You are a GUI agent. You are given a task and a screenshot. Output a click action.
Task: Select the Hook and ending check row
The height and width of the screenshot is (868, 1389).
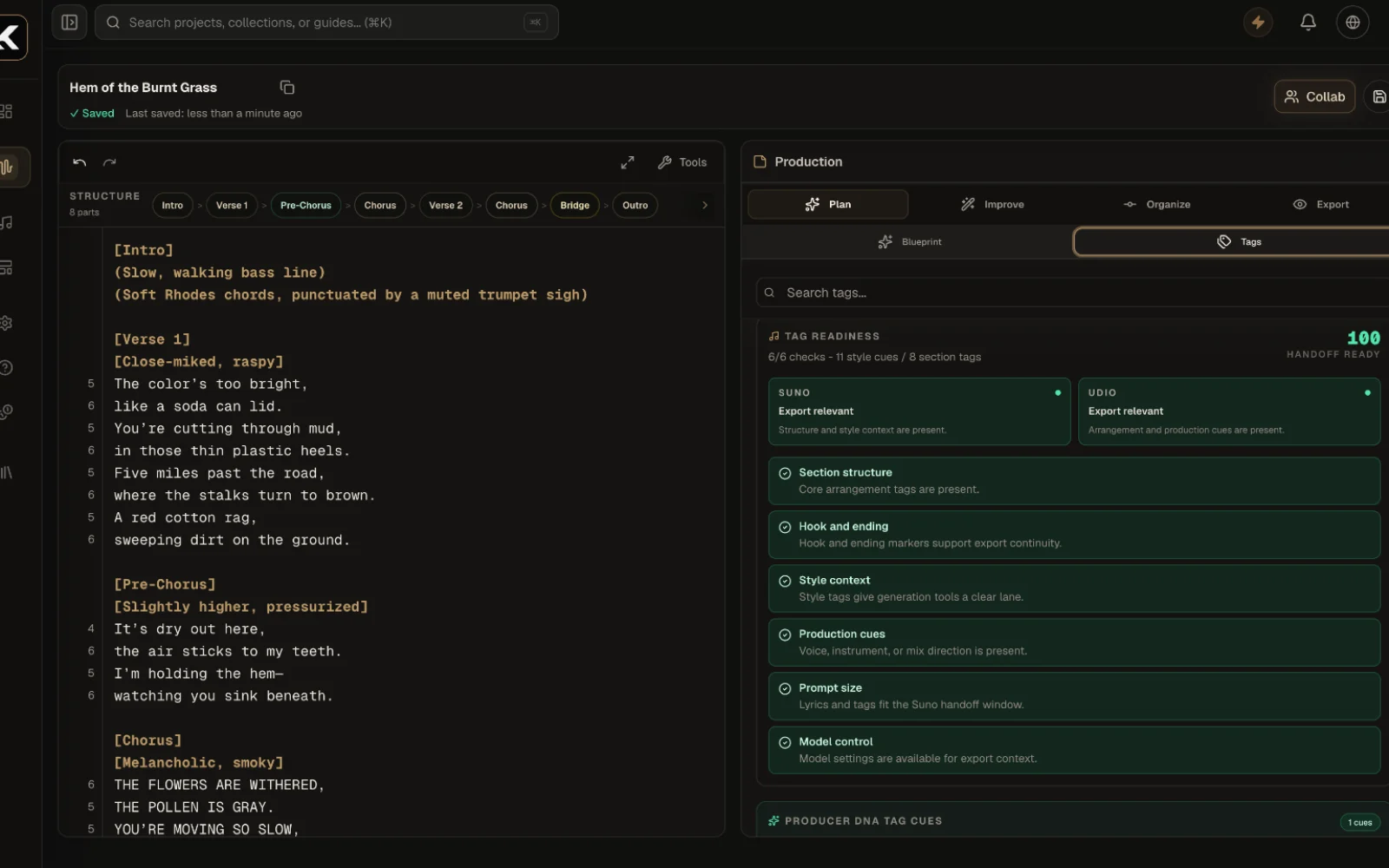(1074, 535)
